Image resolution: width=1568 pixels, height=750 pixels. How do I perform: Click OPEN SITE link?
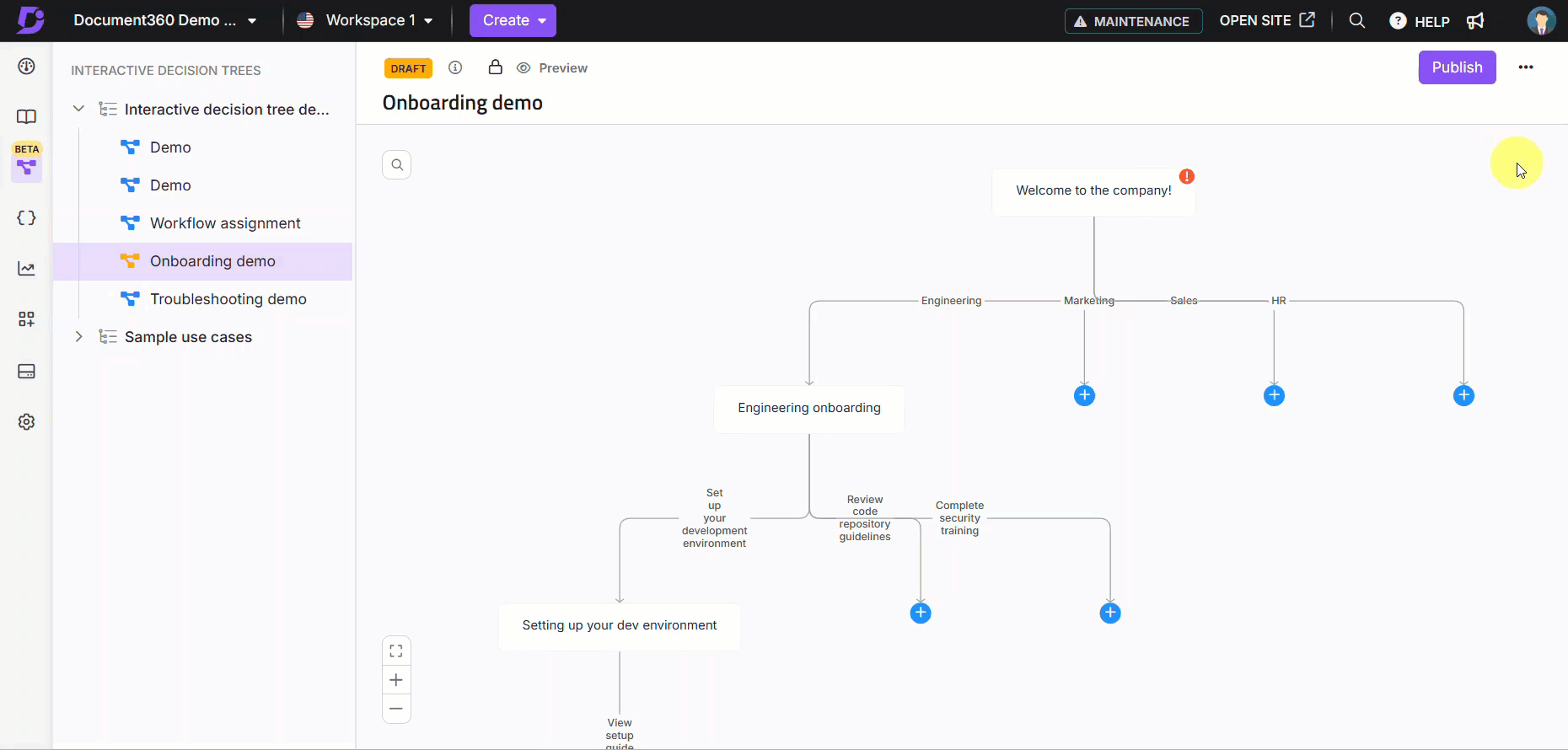1267,20
